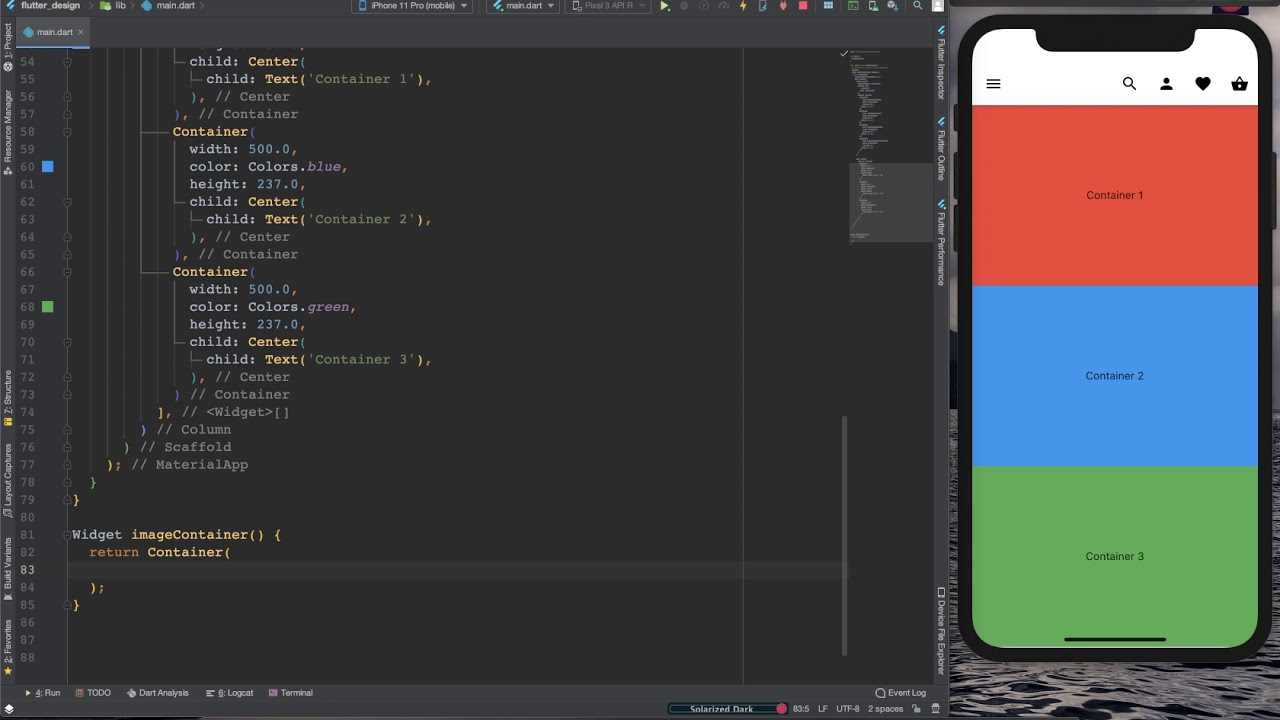Viewport: 1280px width, 720px height.
Task: Toggle the read-only lock icon in status bar
Action: (x=918, y=709)
